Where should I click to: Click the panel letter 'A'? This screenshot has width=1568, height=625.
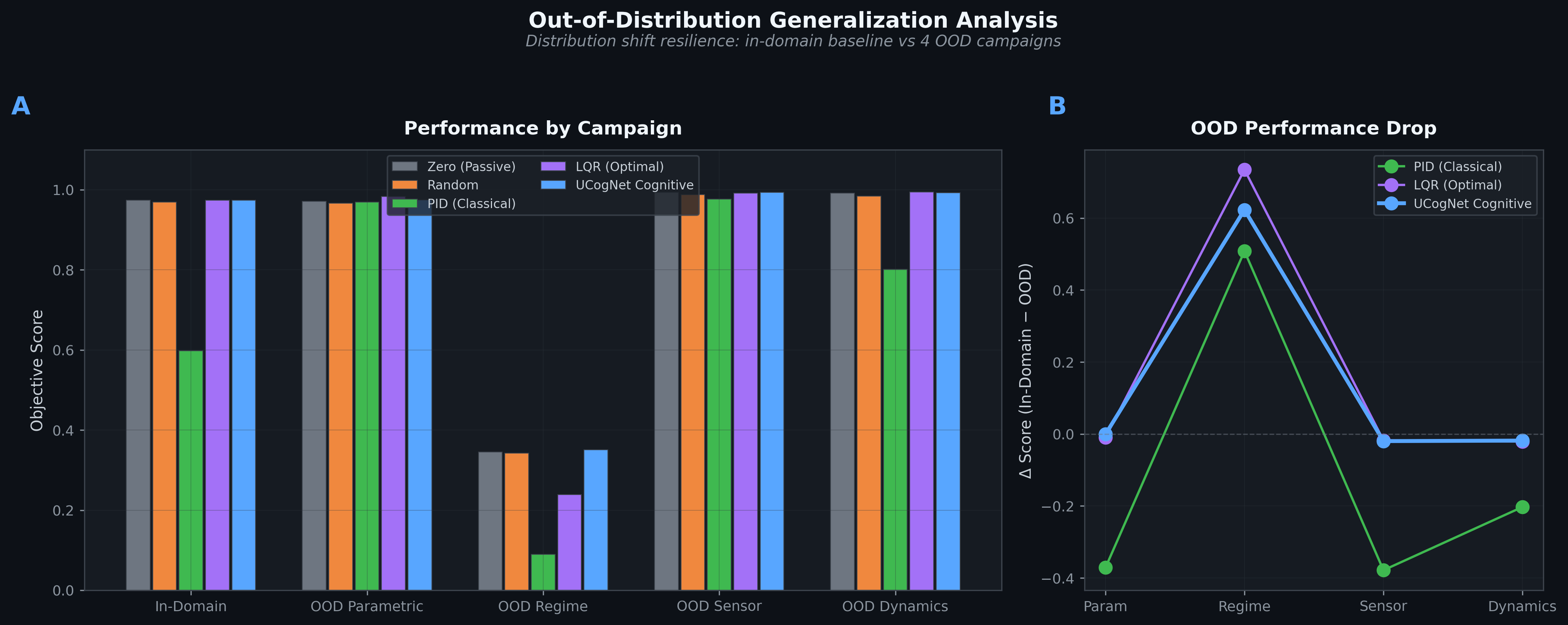tap(21, 106)
